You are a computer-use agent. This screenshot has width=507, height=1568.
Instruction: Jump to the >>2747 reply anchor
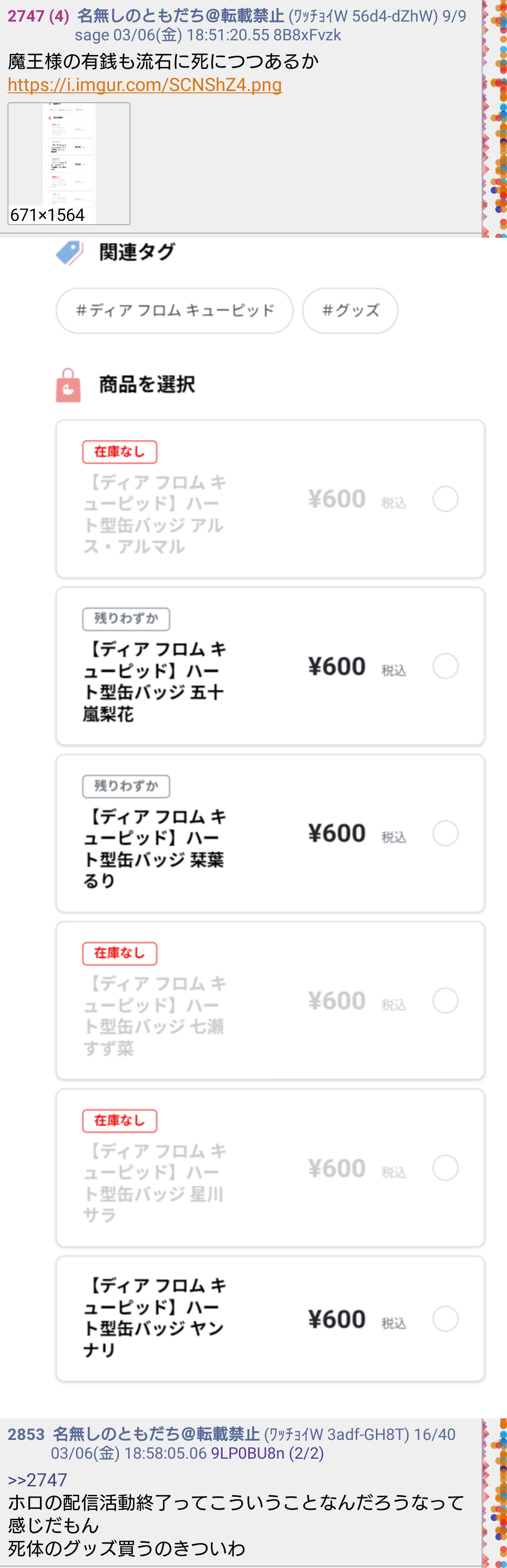(x=37, y=1480)
